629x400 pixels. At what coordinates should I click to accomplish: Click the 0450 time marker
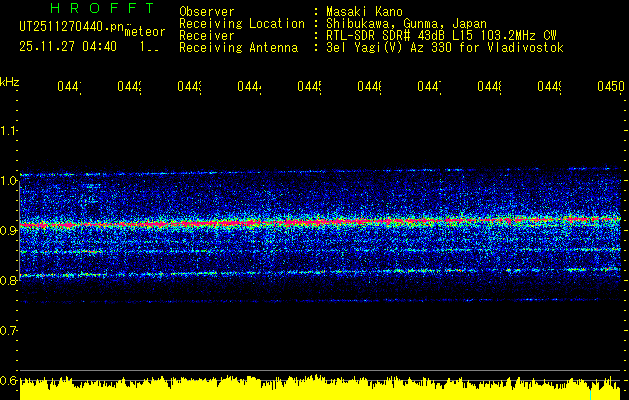coord(610,88)
